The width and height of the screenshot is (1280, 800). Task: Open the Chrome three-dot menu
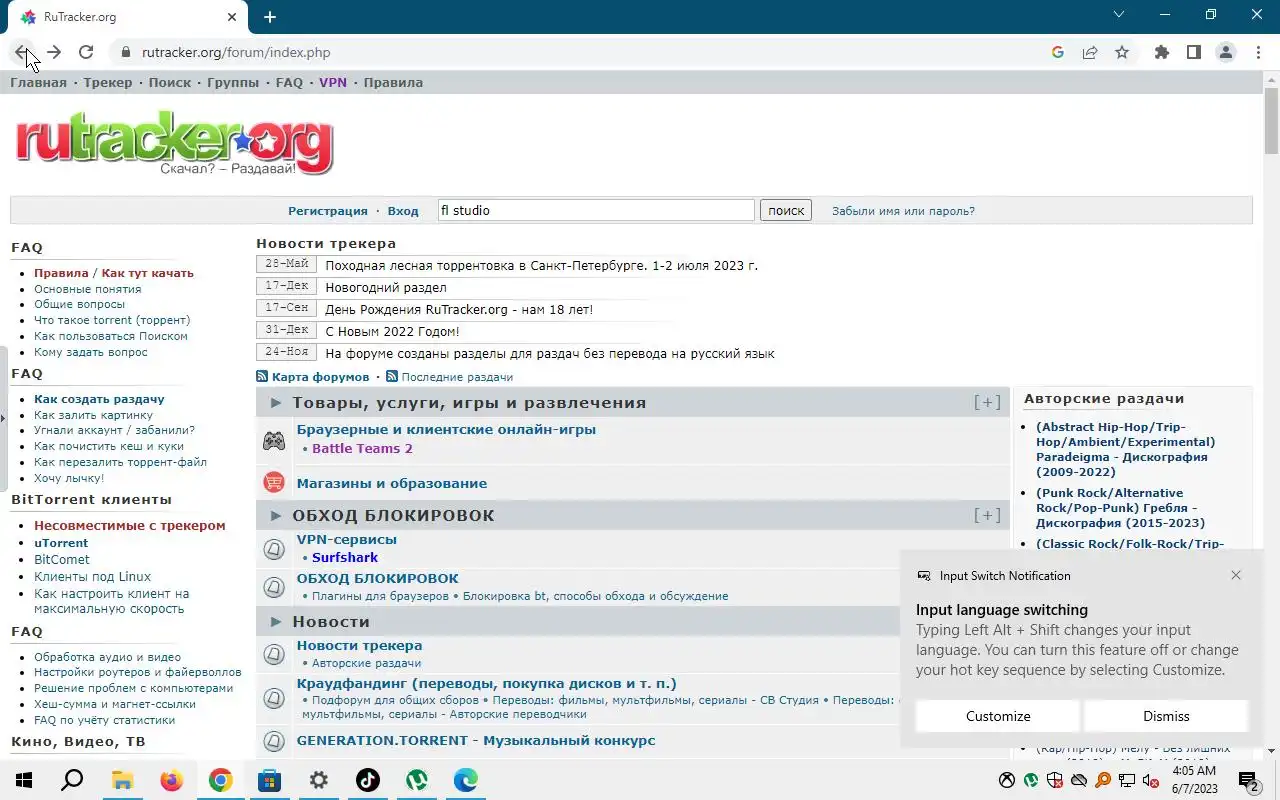coord(1257,52)
